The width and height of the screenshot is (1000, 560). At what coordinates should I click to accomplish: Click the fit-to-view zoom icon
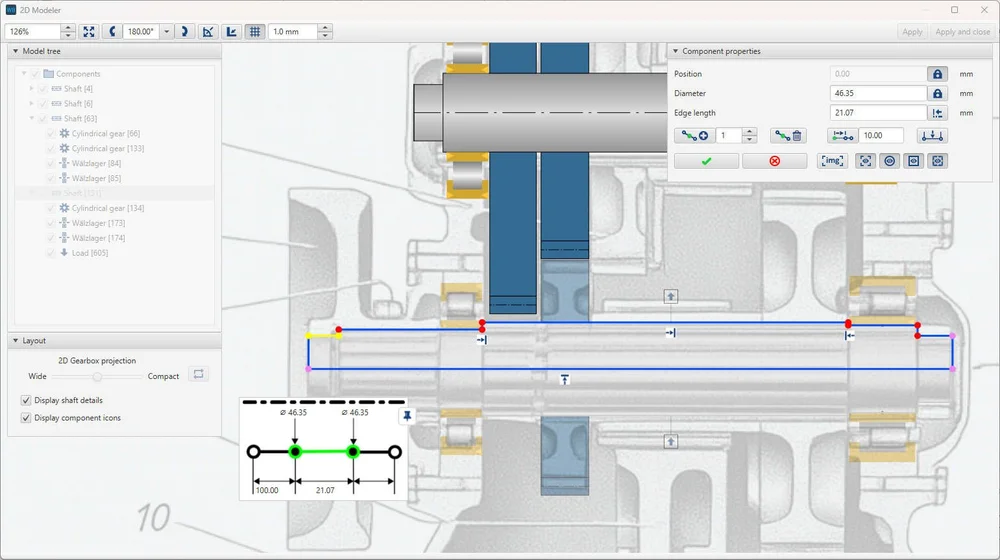(89, 31)
